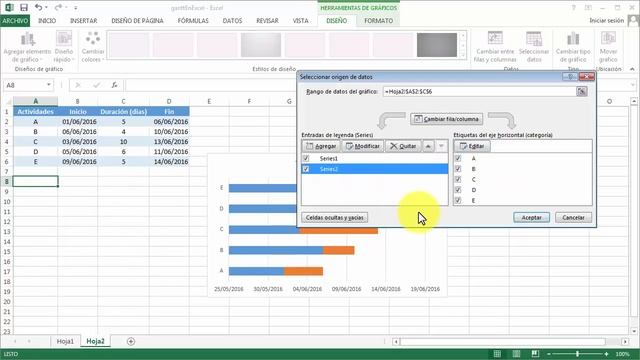Move series up with the arrow button
The width and height of the screenshot is (640, 360).
pyautogui.click(x=428, y=146)
